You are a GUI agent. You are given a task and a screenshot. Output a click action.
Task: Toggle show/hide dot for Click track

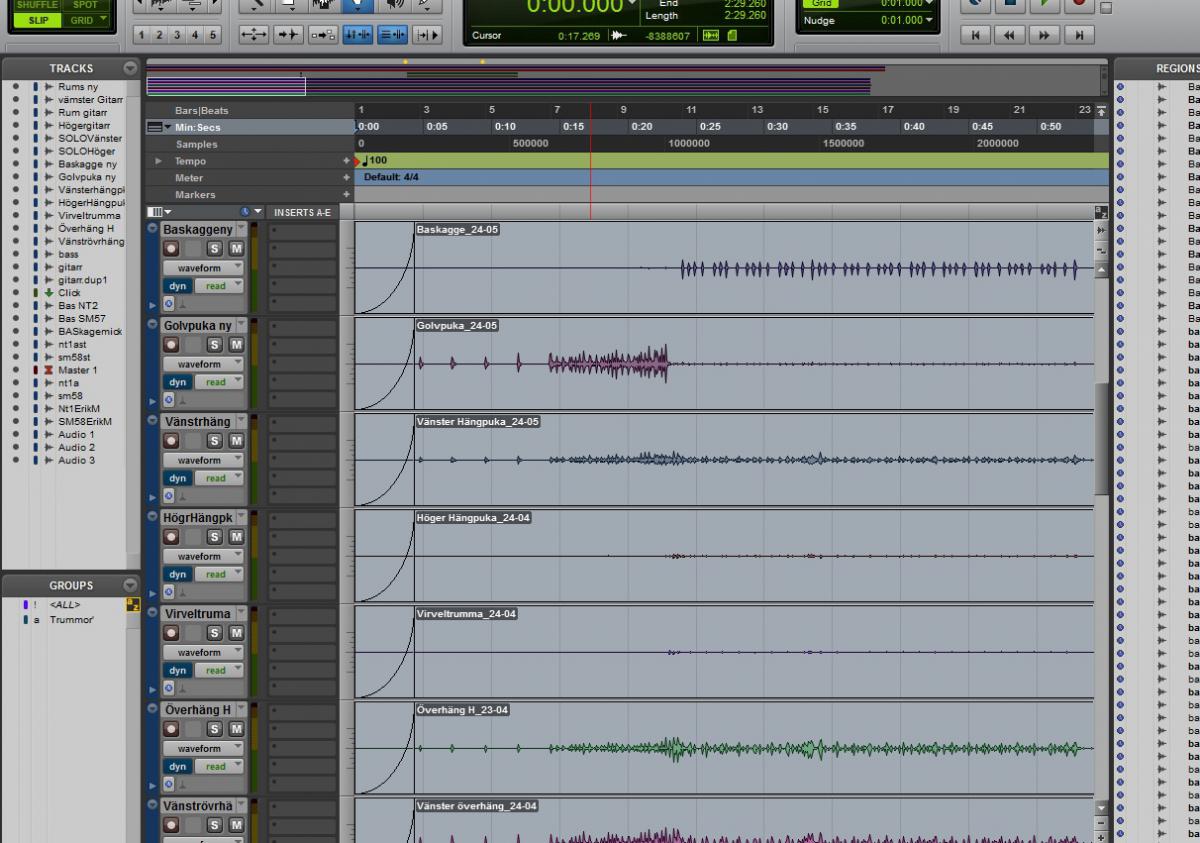(x=15, y=293)
